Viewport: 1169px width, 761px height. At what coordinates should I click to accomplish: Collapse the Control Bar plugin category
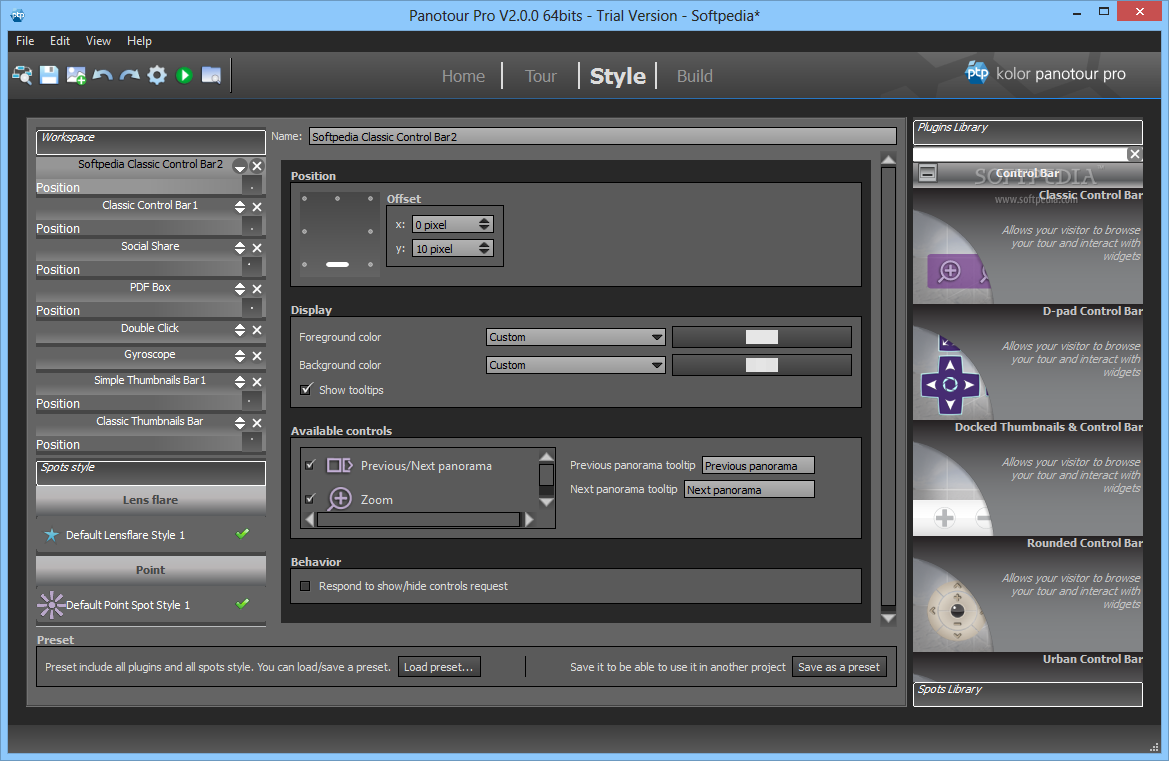927,174
